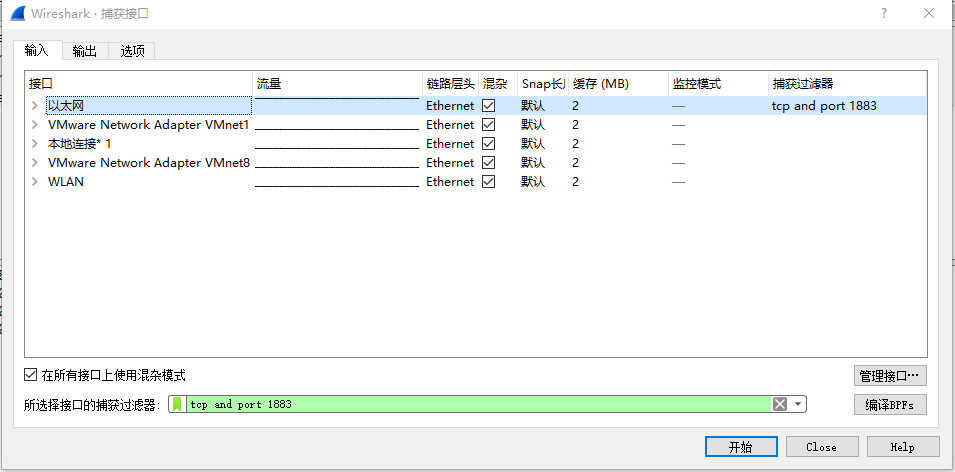
Task: Click the 编译BPFs button
Action: click(890, 405)
